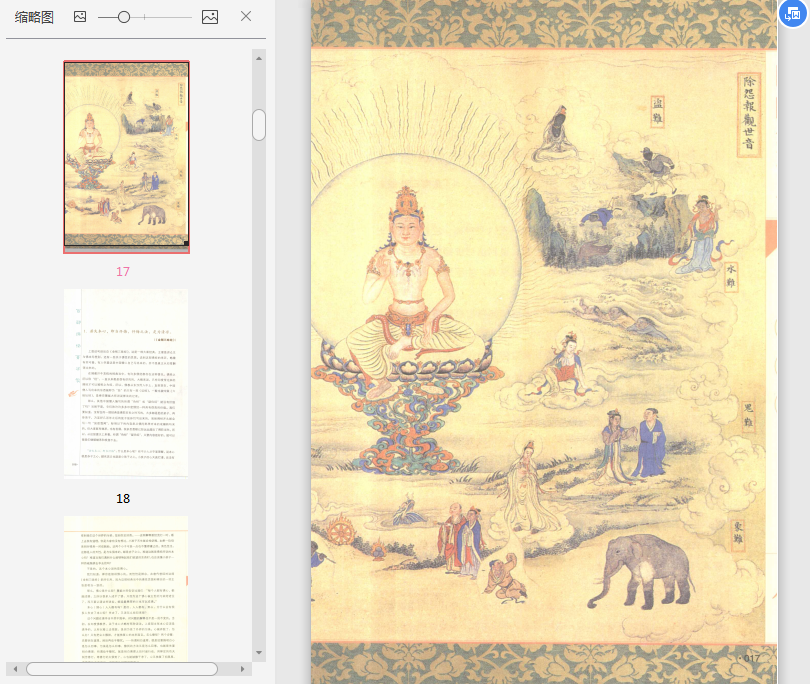The width and height of the screenshot is (810, 684).
Task: Click the horizontal scroll-left arrow
Action: (x=15, y=669)
